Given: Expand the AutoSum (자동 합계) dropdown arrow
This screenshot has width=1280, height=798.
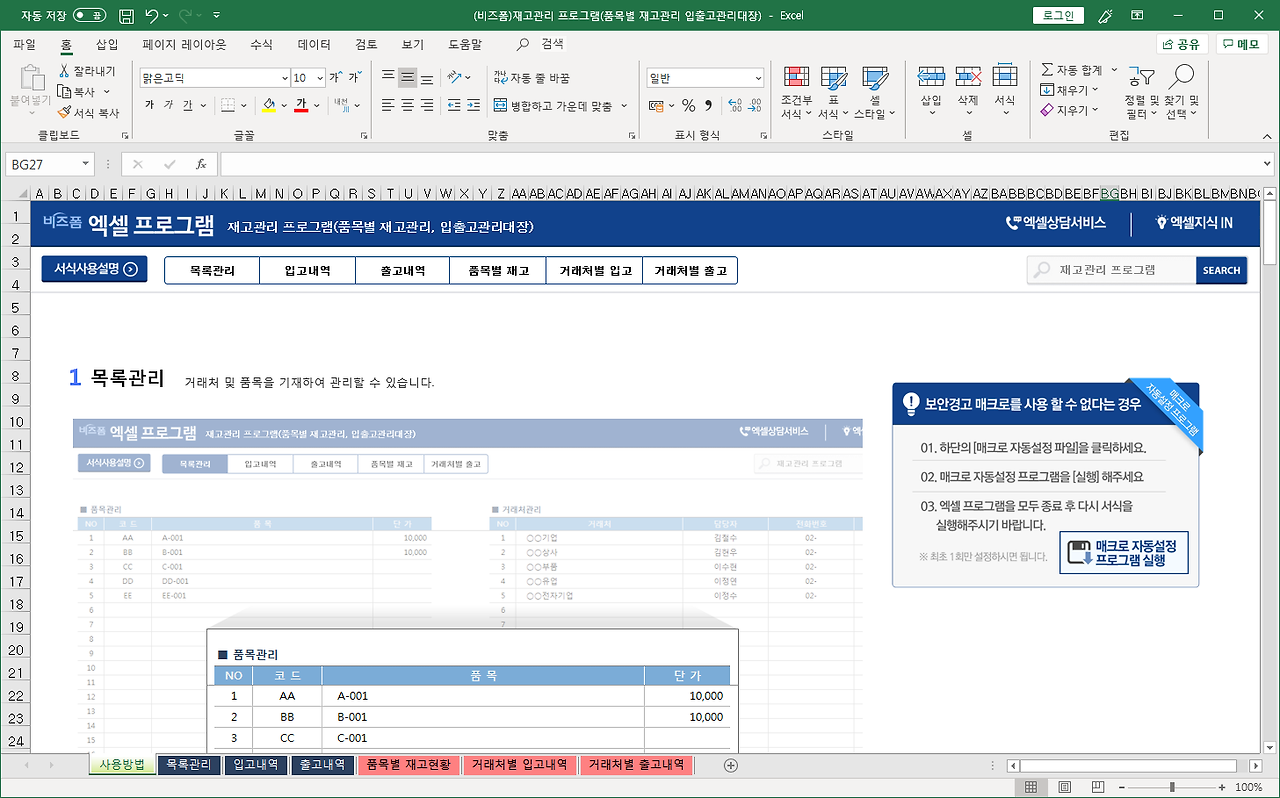Looking at the screenshot, I should coord(1112,71).
